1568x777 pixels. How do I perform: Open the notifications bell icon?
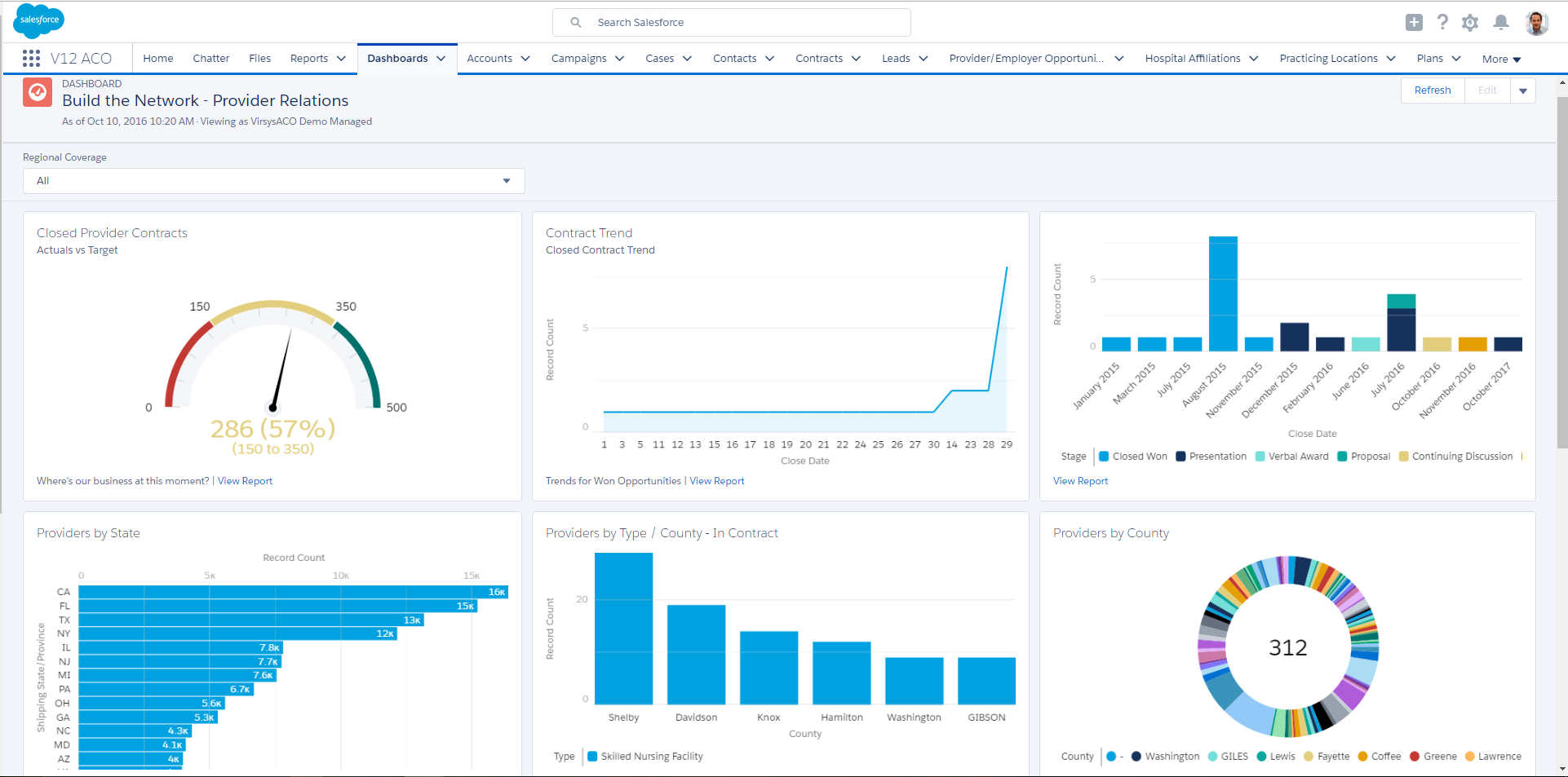pos(1500,23)
